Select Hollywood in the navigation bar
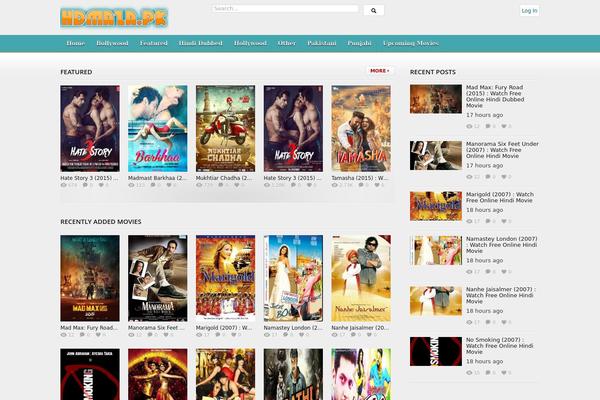 click(x=250, y=43)
